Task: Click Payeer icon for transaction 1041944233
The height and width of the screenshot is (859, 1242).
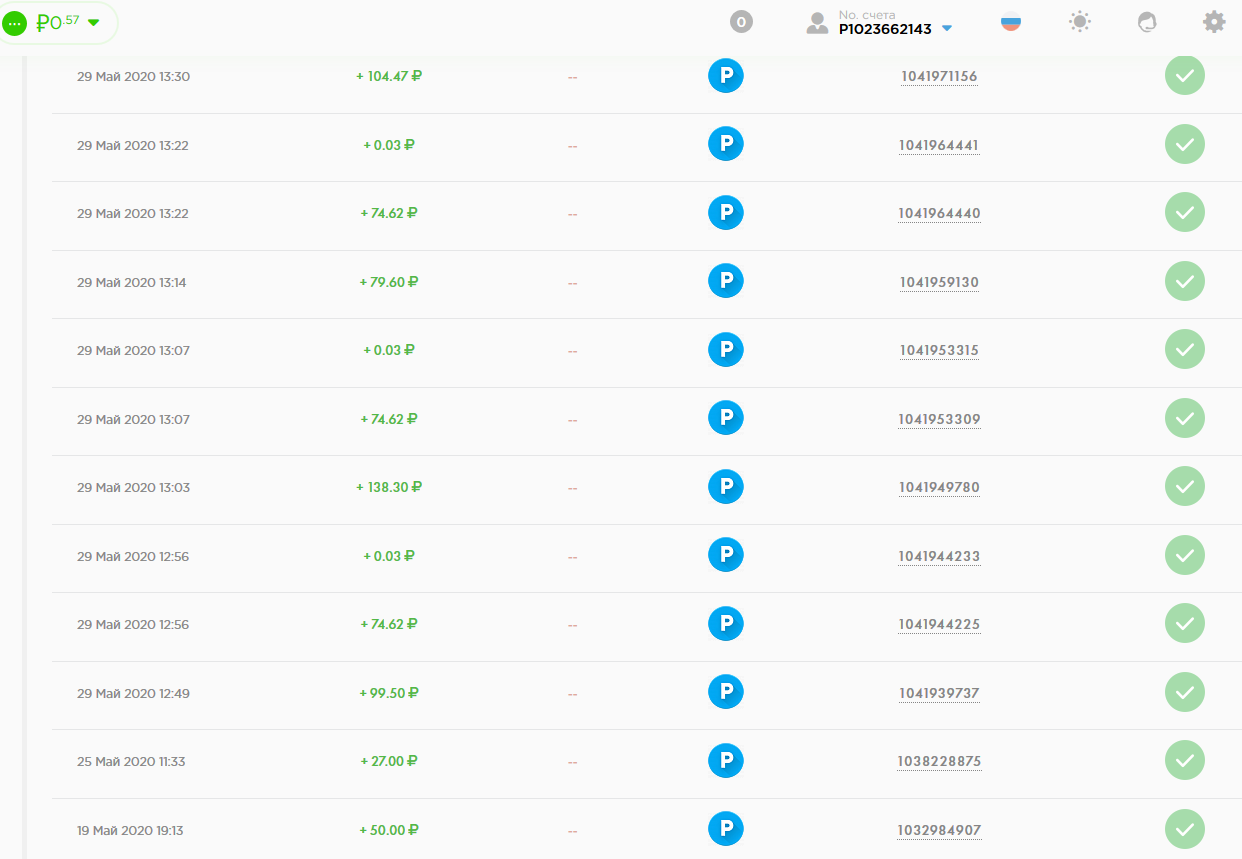Action: (x=726, y=556)
